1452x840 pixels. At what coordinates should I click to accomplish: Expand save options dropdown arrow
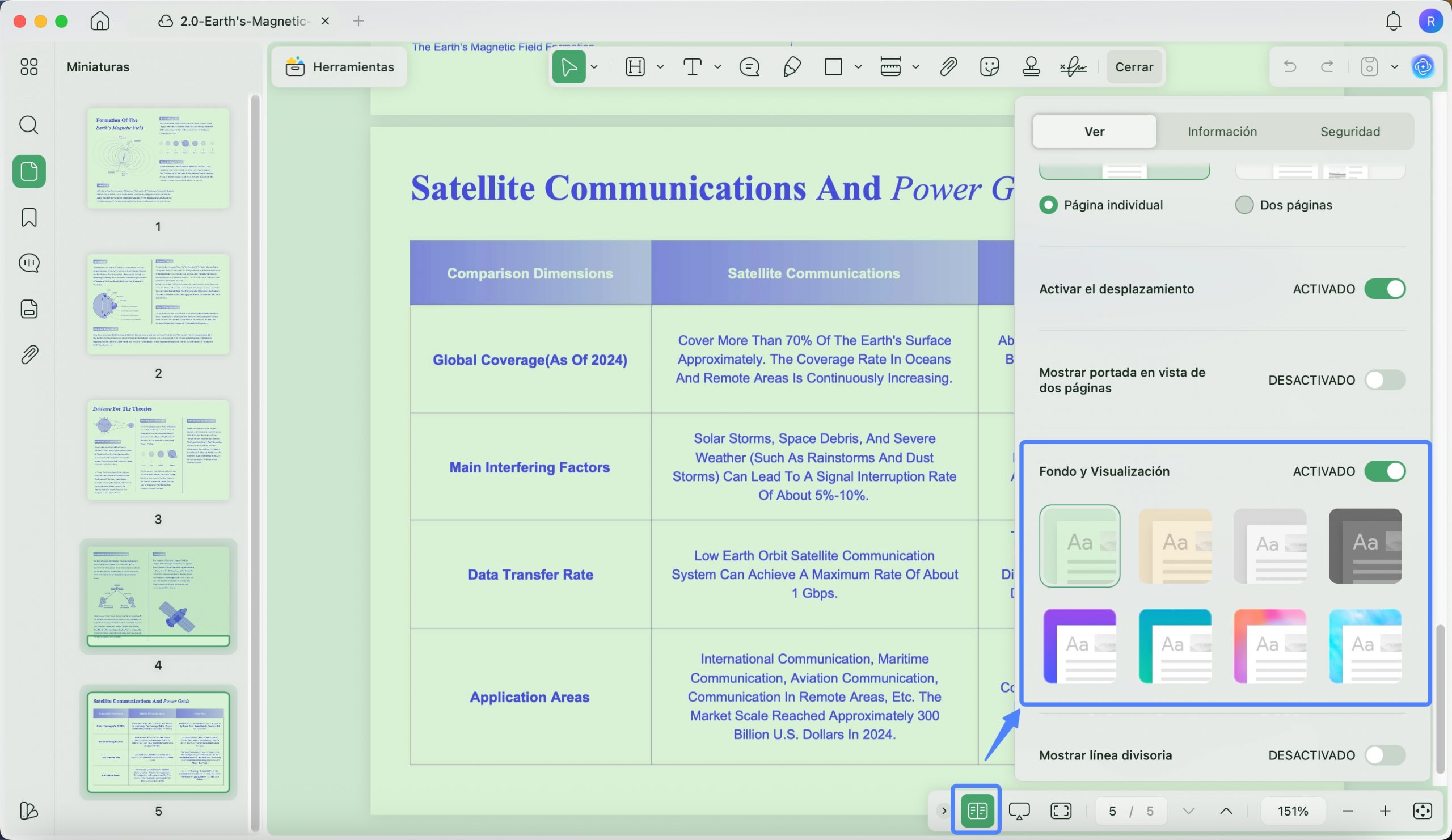(x=1394, y=67)
